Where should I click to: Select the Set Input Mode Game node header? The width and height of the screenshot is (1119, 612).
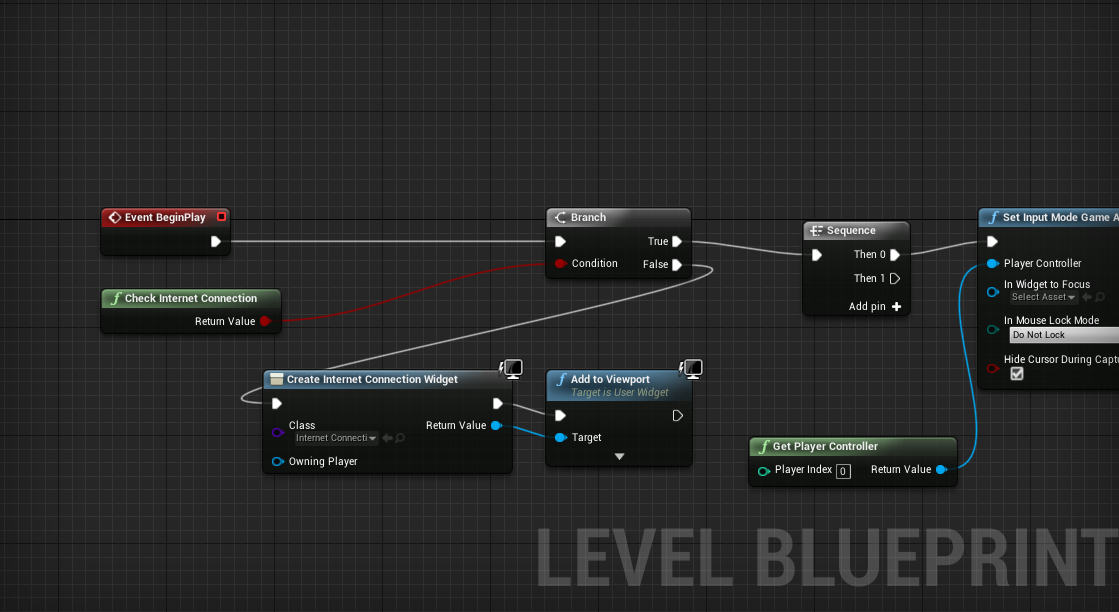pos(1049,218)
